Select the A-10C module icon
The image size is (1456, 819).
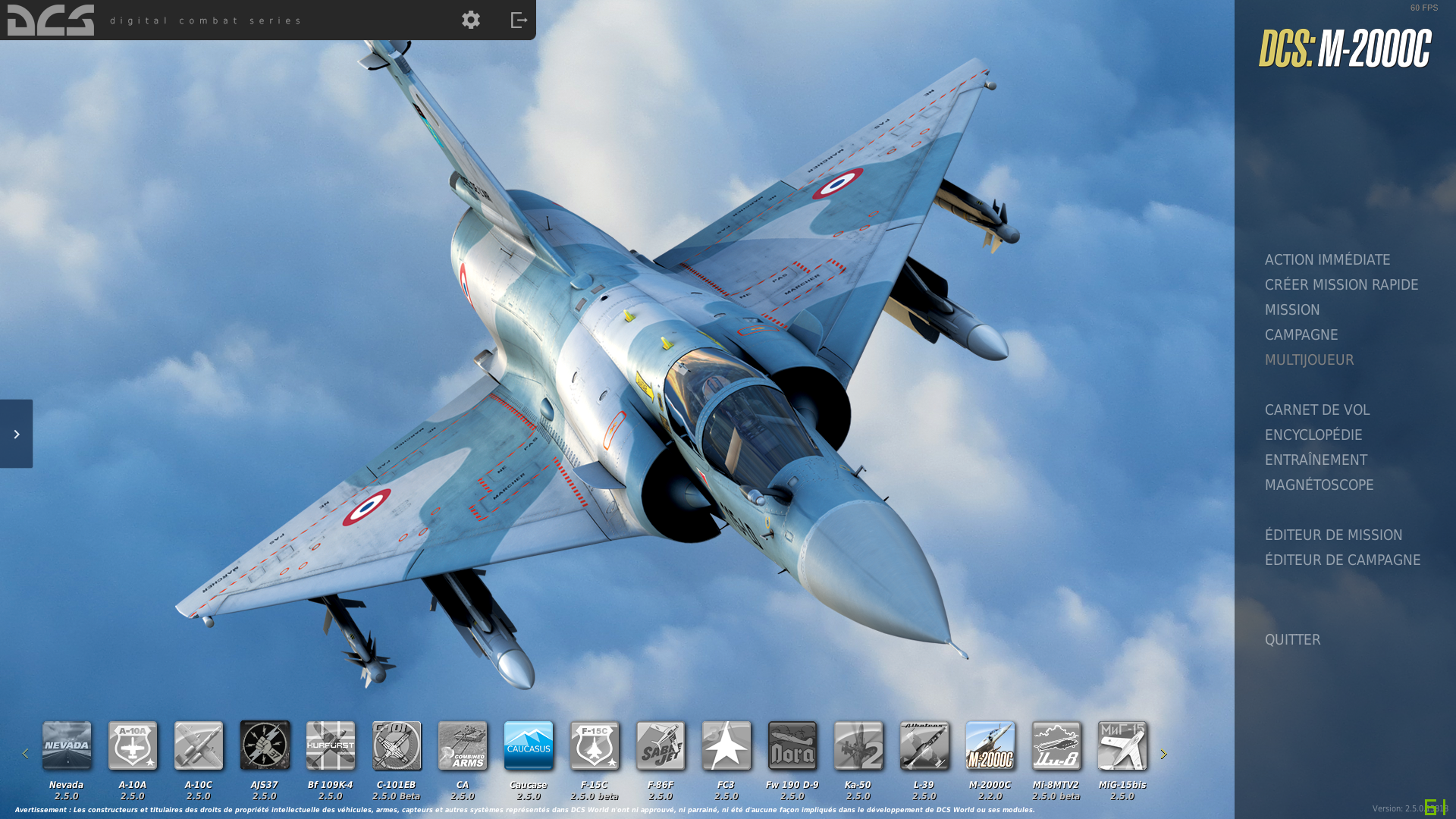pyautogui.click(x=199, y=745)
